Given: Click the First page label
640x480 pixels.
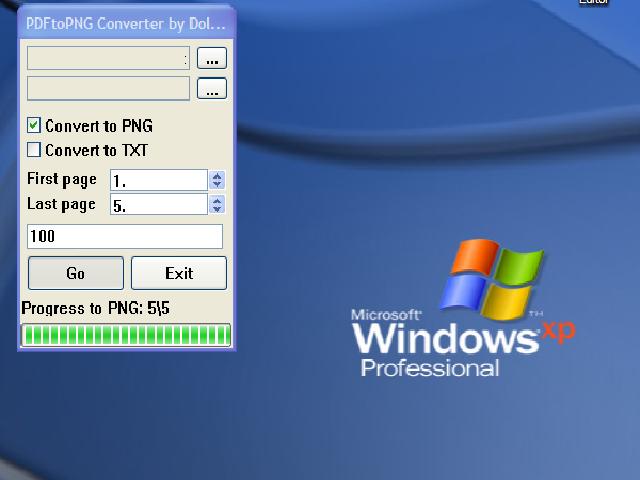Looking at the screenshot, I should (62, 180).
